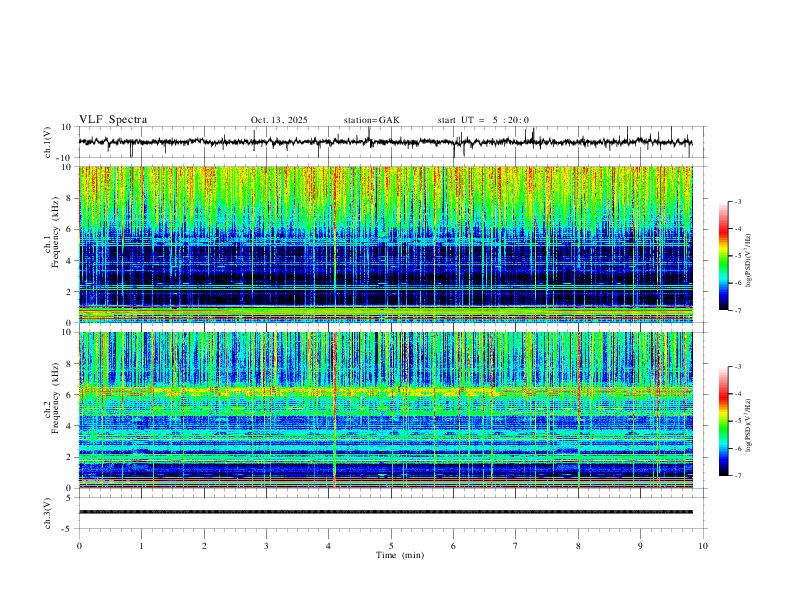792x612 pixels.
Task: Click the ch.2 spectrogram color bar
Action: [723, 421]
